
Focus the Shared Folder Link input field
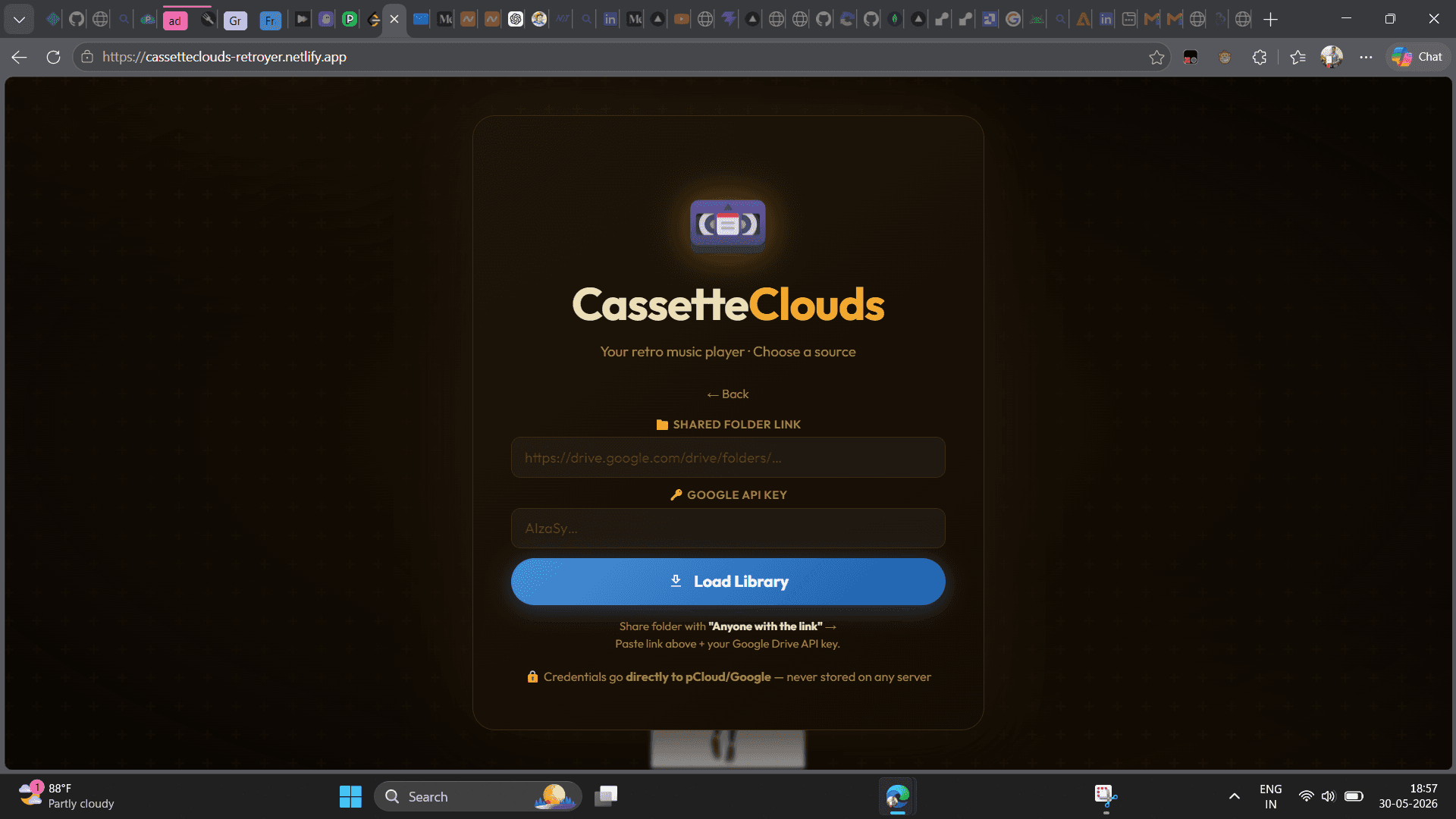coord(728,457)
